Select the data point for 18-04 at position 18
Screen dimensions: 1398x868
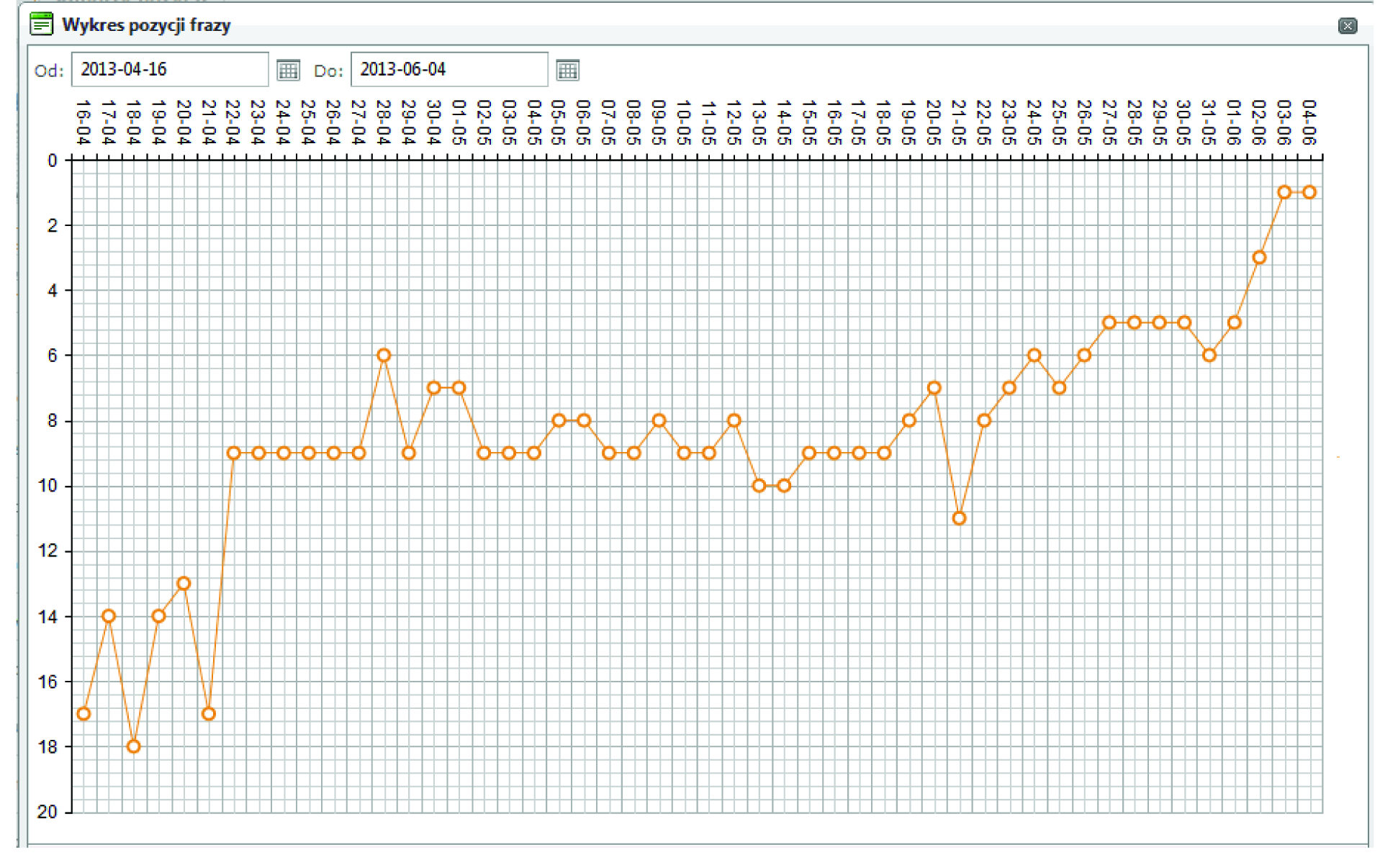coord(134,746)
